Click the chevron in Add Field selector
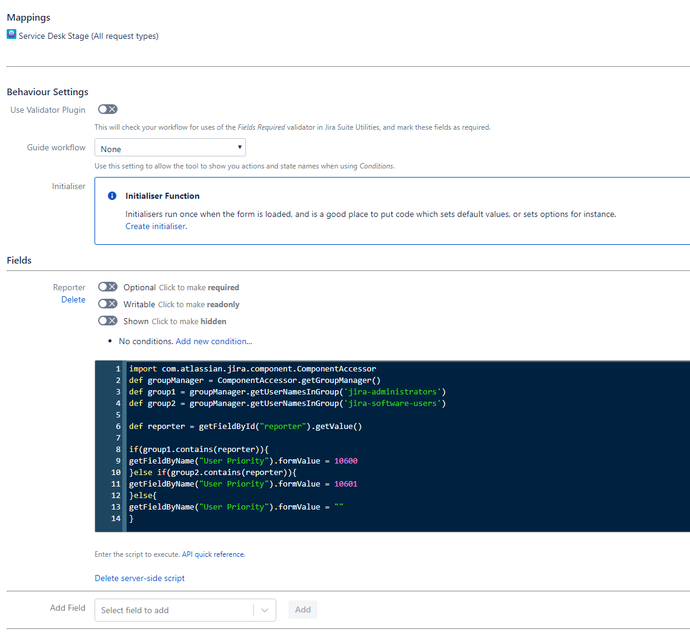 point(264,610)
